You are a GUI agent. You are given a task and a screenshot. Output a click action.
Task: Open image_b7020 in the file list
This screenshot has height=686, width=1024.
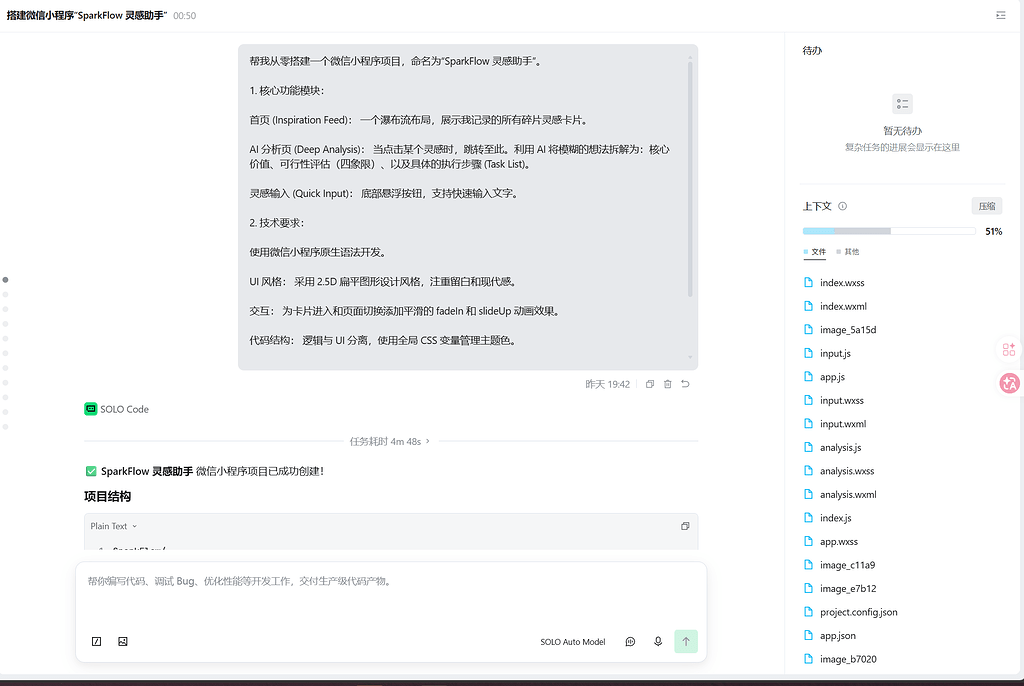point(848,659)
